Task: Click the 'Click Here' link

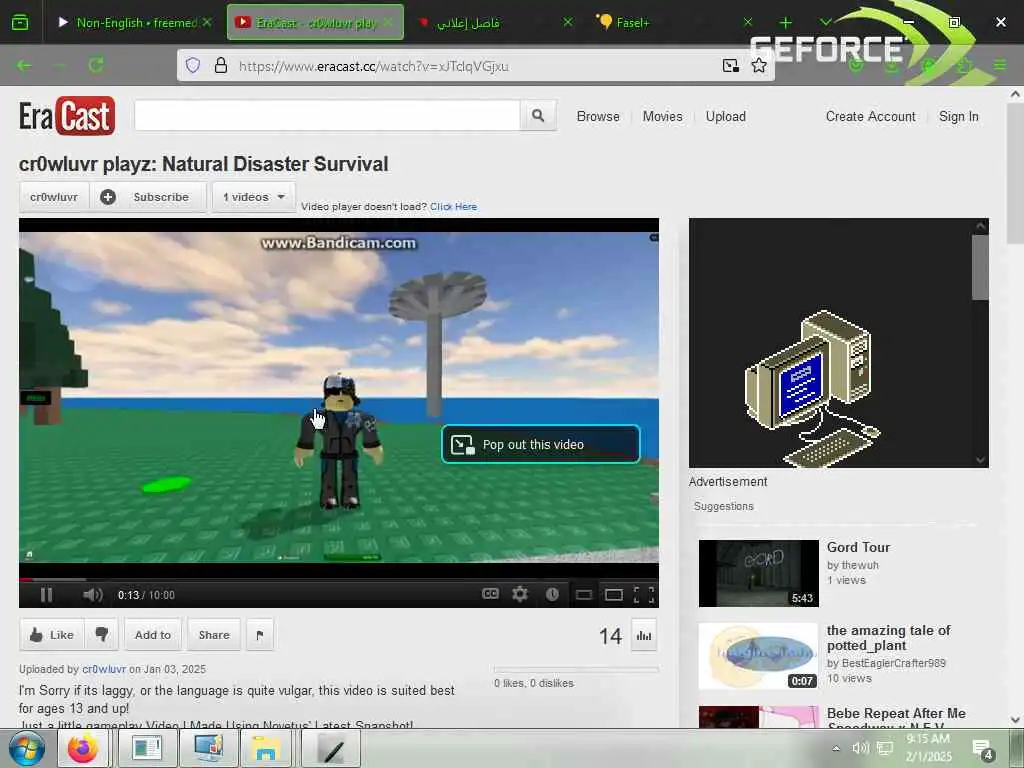Action: 453,206
